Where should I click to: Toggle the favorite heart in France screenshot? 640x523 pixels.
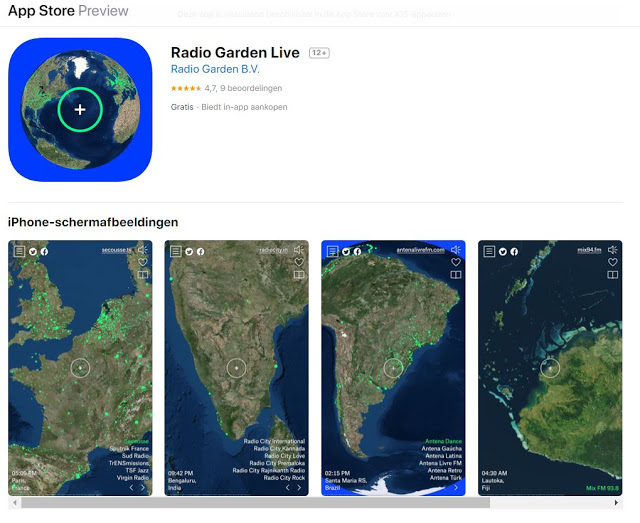(142, 262)
